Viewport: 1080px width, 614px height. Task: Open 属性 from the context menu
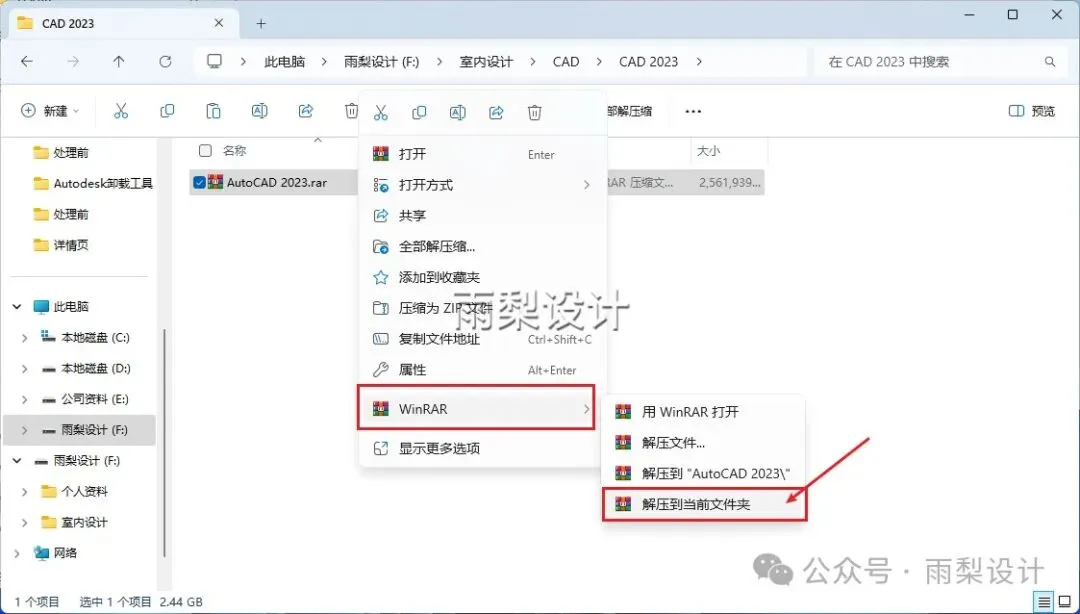click(x=482, y=370)
